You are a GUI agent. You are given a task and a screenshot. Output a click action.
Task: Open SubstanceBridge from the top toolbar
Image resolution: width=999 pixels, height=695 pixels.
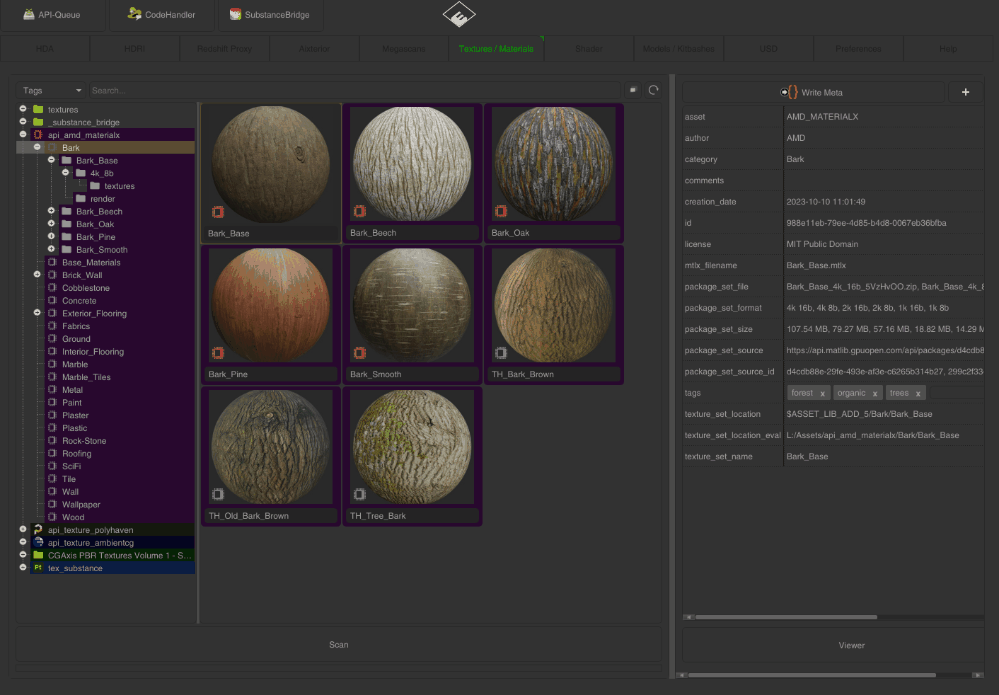tap(269, 15)
